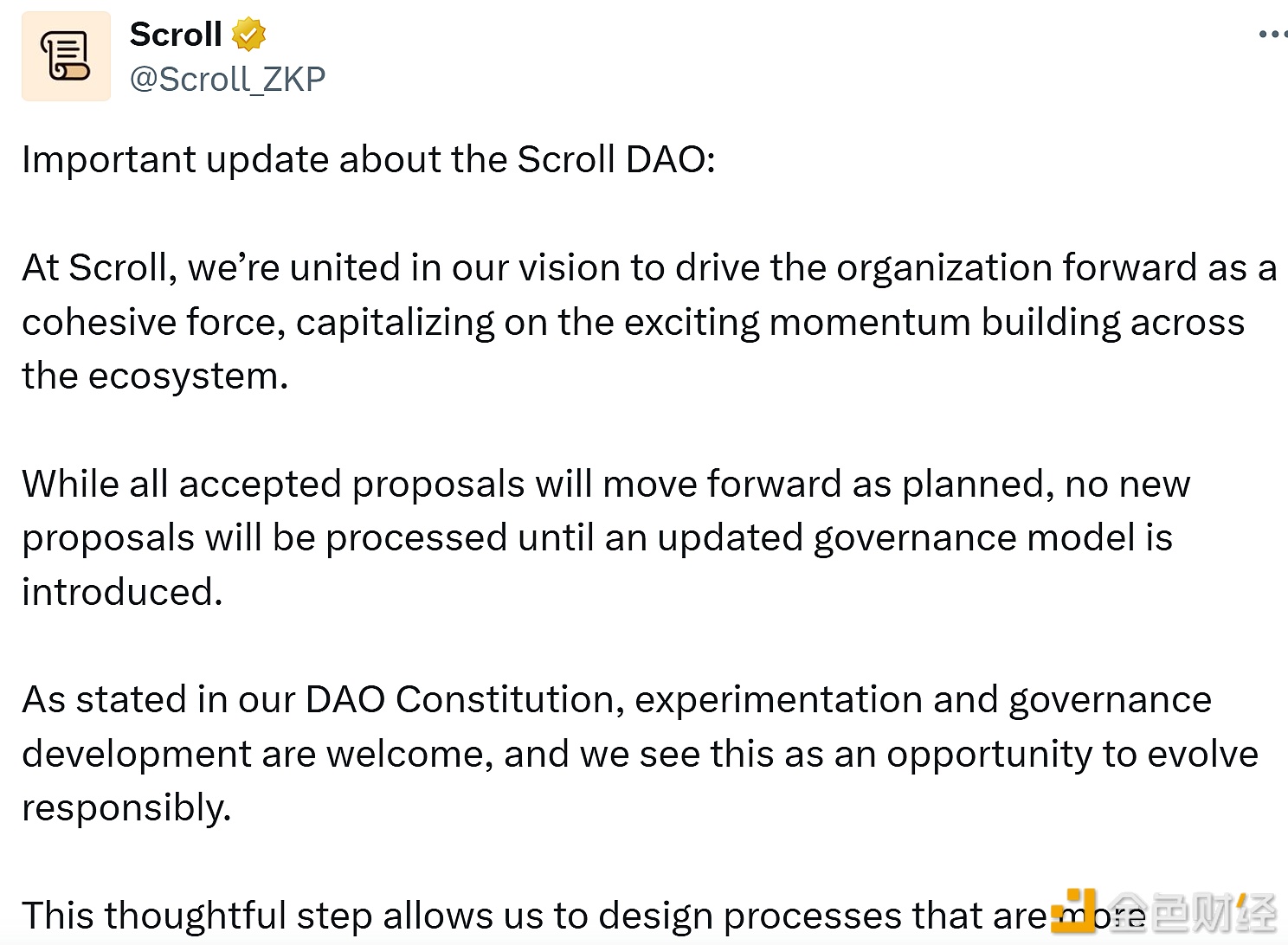The image size is (1288, 945).
Task: Click the @Scroll_ZKP handle
Action: click(227, 80)
